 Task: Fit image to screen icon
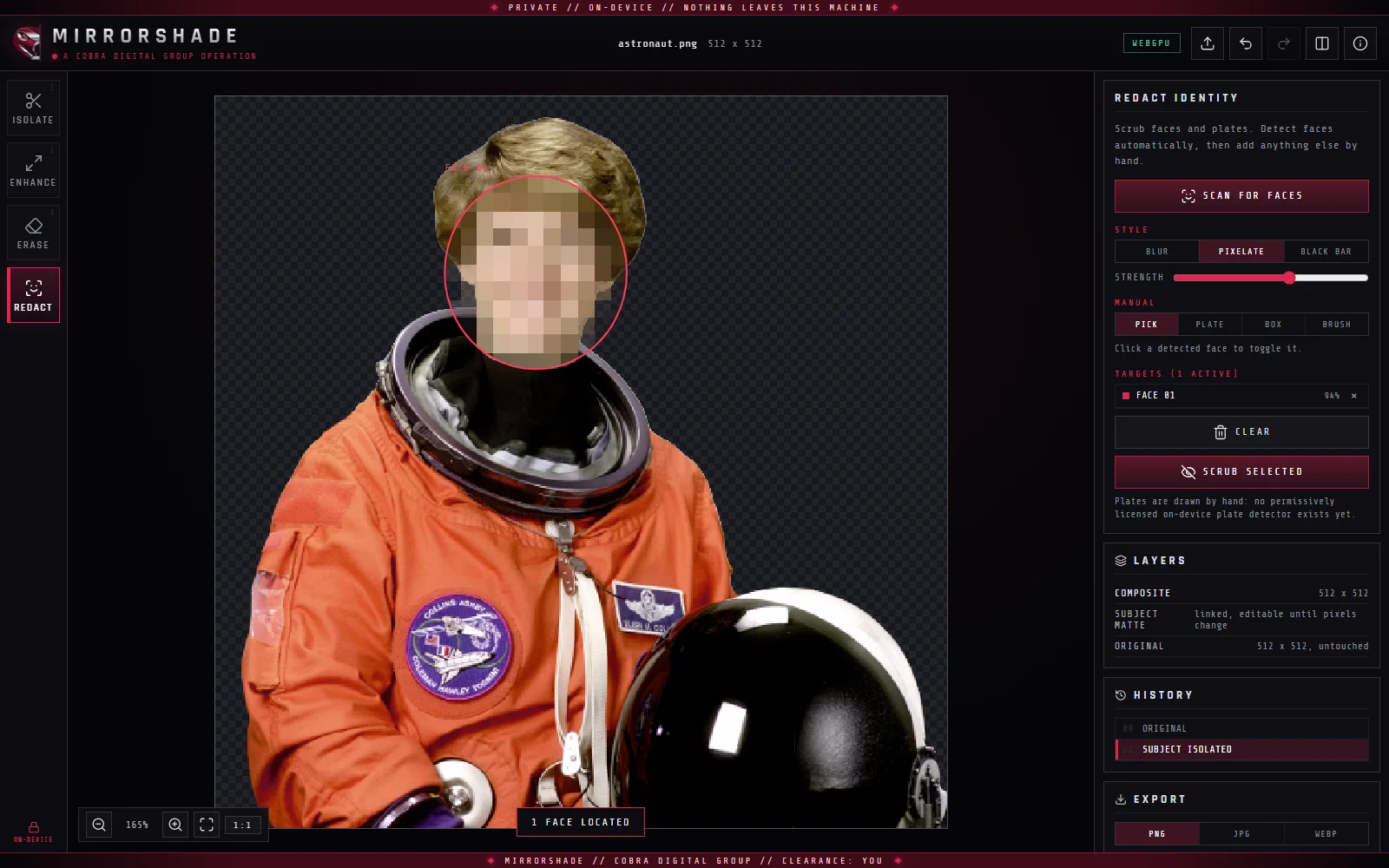pos(207,825)
